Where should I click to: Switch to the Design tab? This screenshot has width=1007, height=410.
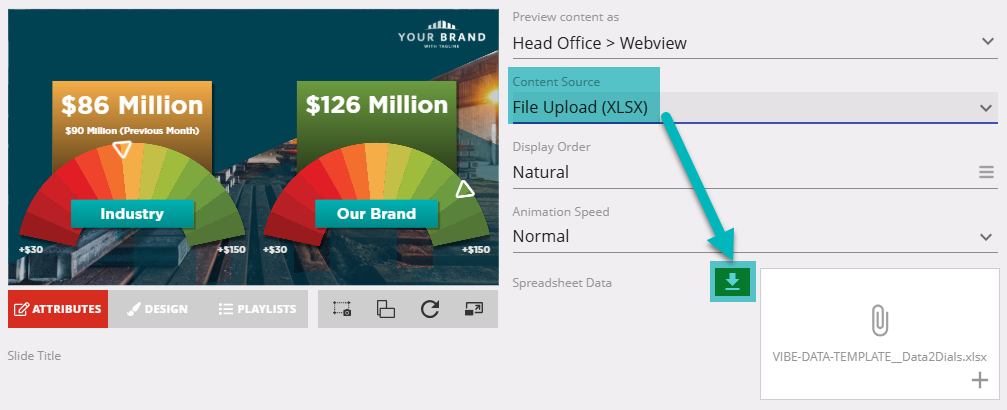pos(158,309)
